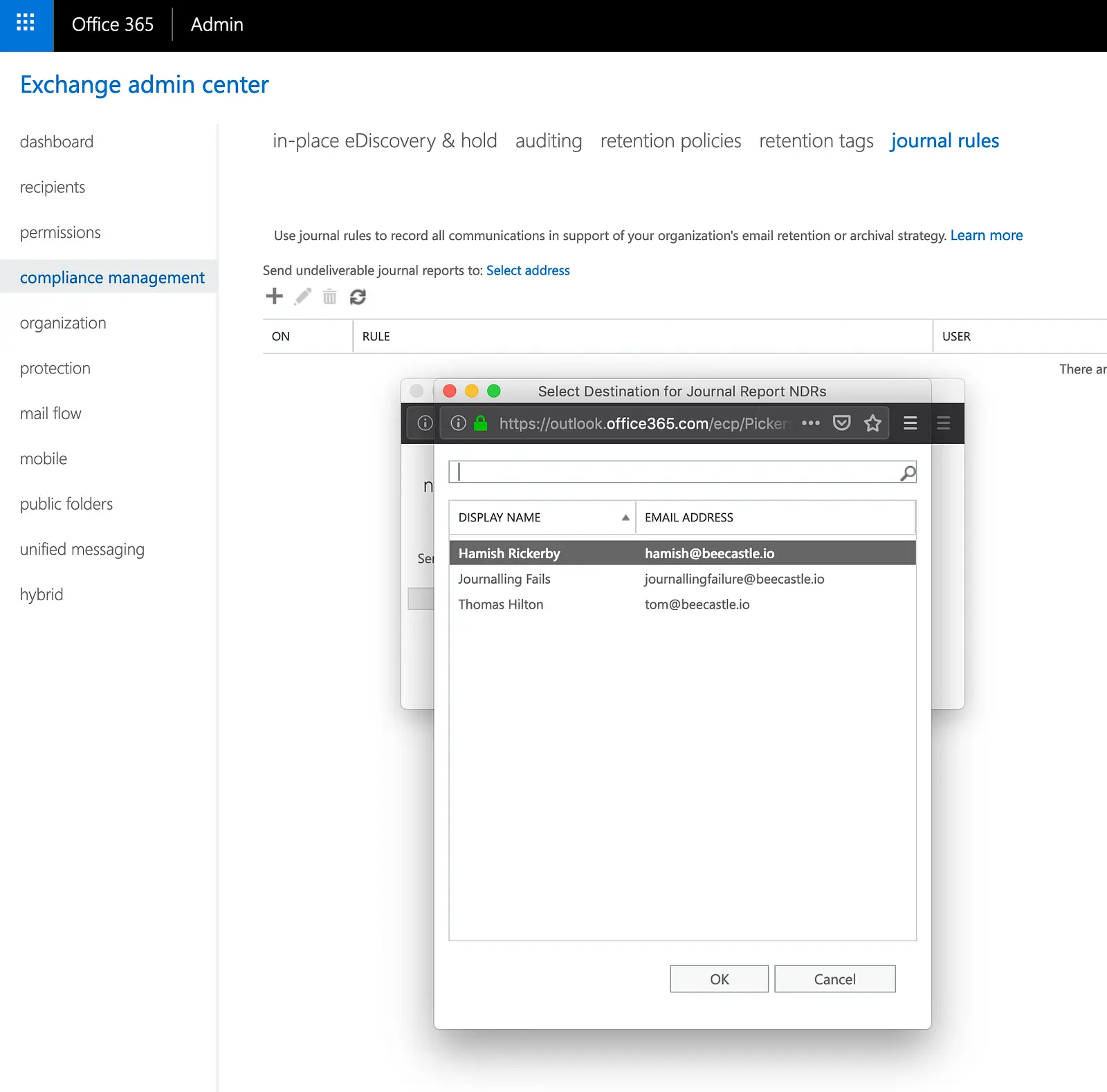This screenshot has height=1092, width=1107.
Task: Click the edit pencil icon for journal rules
Action: [302, 297]
